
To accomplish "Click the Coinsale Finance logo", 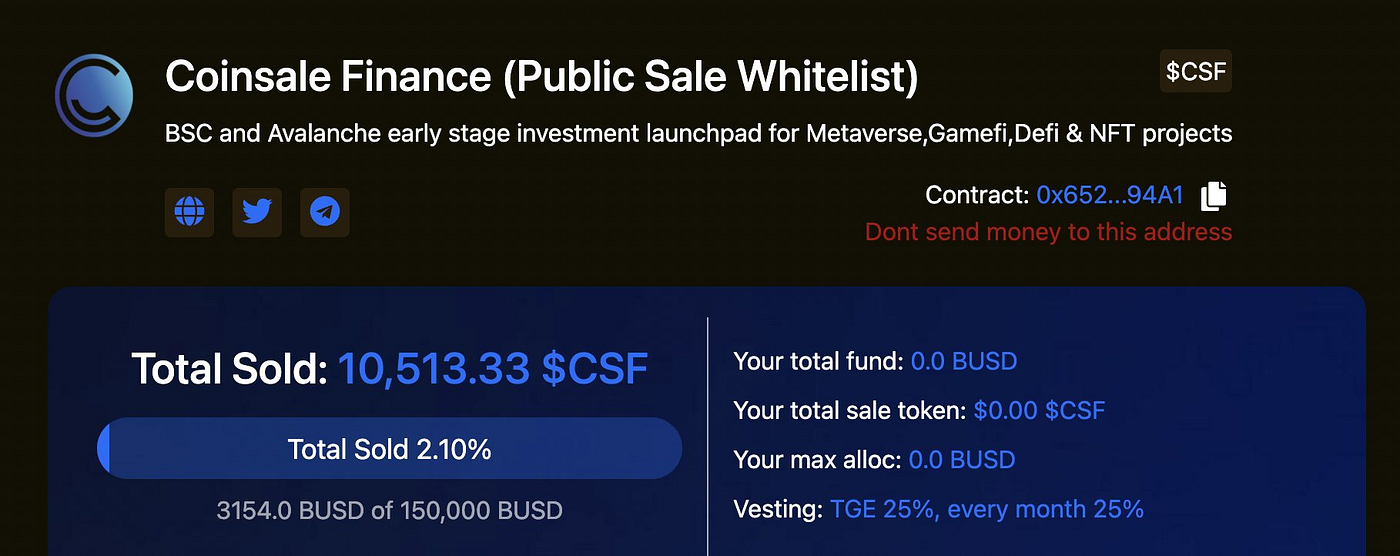I will click(x=94, y=95).
